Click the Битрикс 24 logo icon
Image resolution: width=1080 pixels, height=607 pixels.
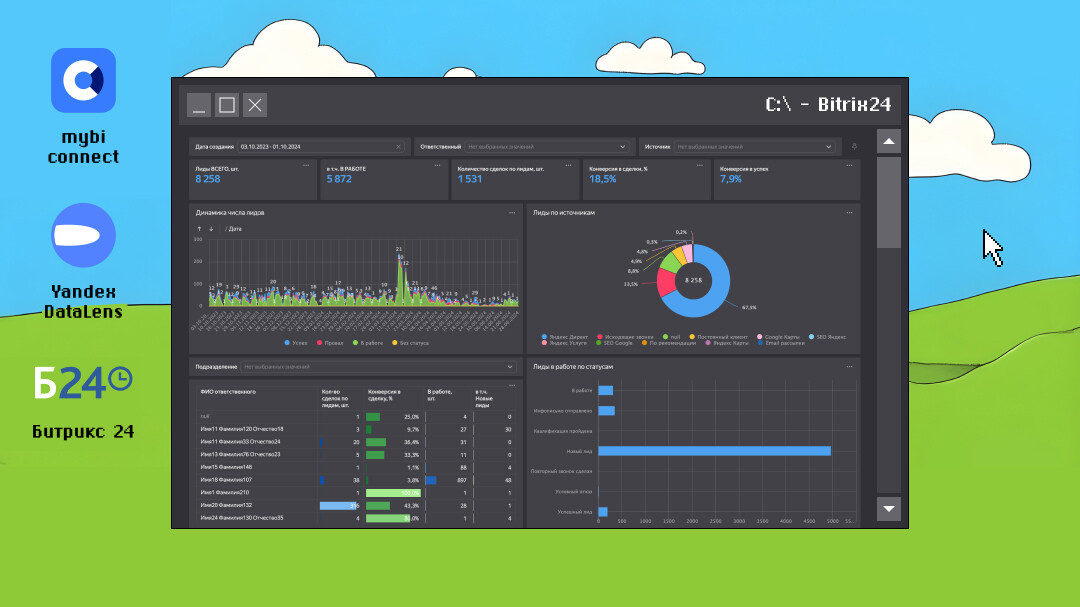click(x=83, y=381)
